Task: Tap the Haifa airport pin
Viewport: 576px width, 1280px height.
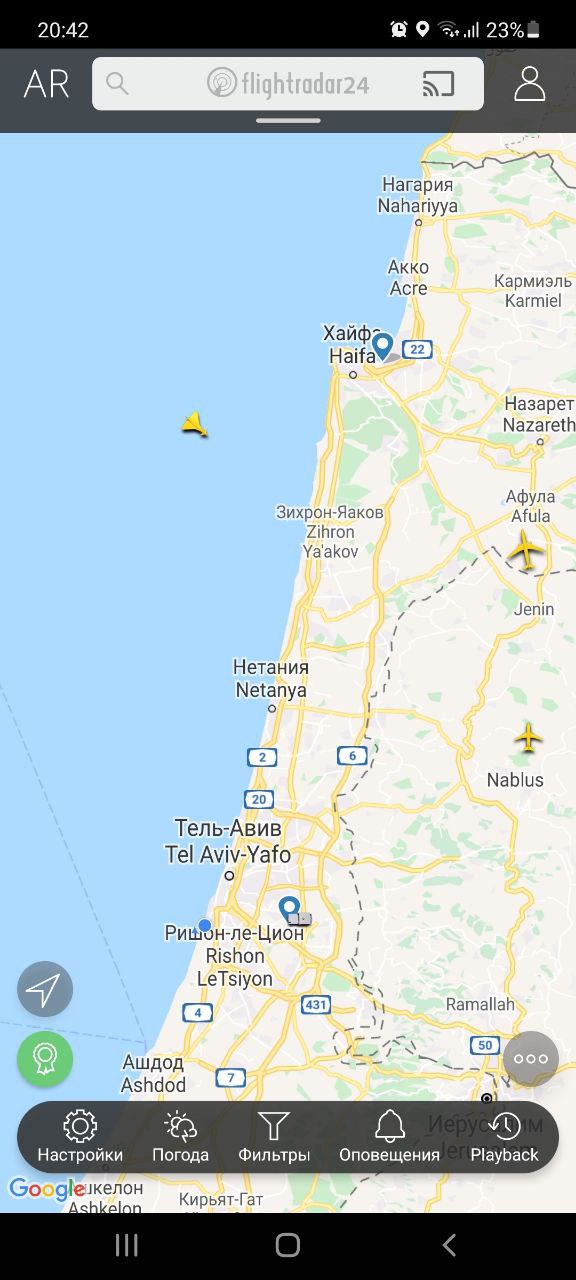Action: click(x=382, y=347)
